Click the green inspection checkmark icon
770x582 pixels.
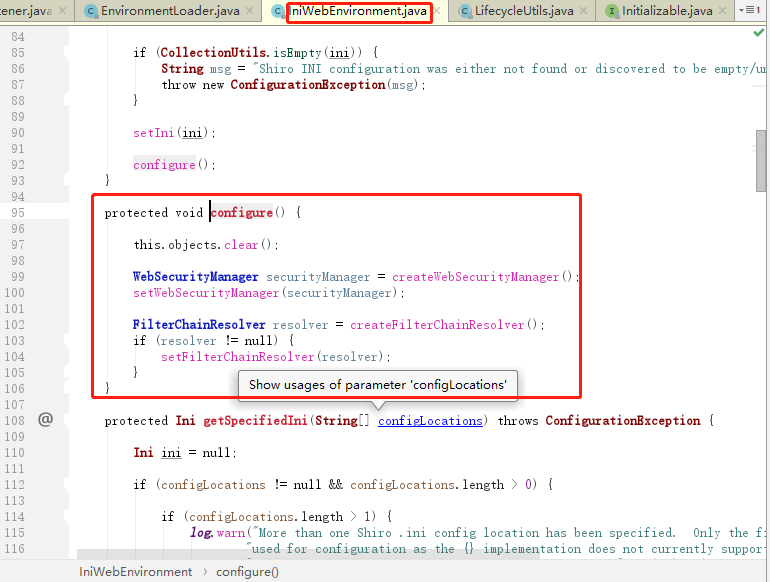click(759, 33)
